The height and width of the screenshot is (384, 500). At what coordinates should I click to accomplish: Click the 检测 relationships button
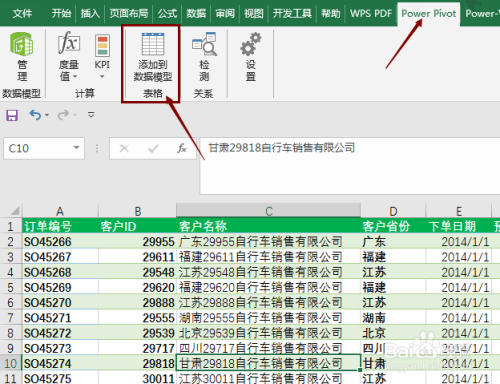point(204,57)
